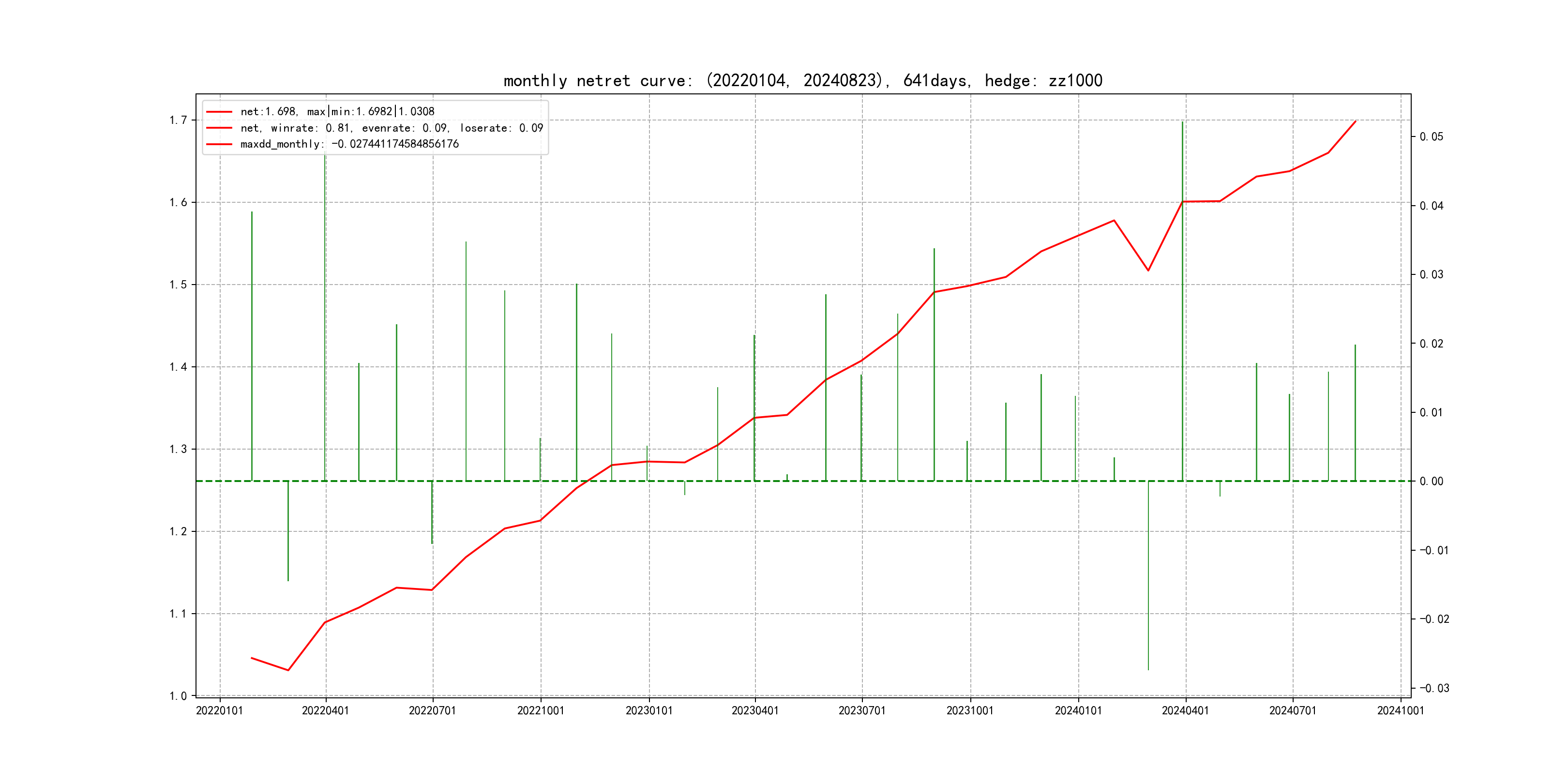Click the 20221001 x-axis date label
The width and height of the screenshot is (1568, 784).
click(541, 711)
